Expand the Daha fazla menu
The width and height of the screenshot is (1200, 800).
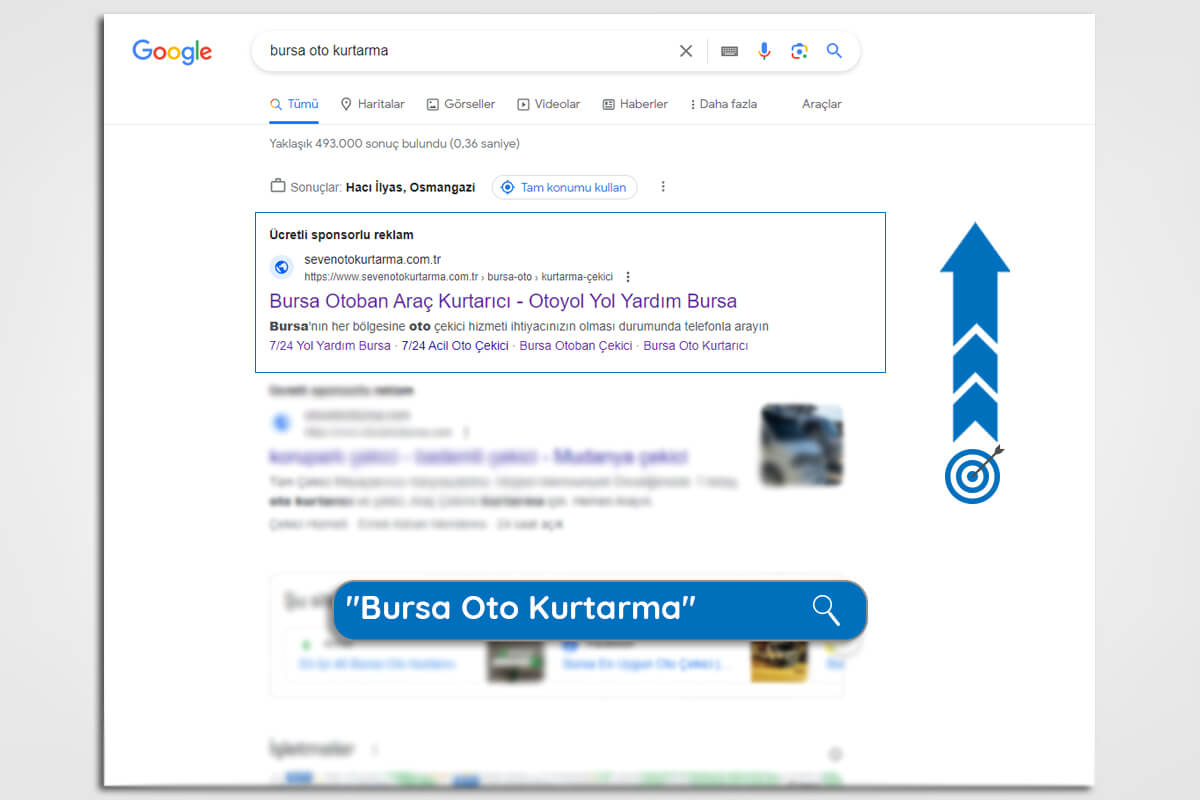[x=723, y=104]
